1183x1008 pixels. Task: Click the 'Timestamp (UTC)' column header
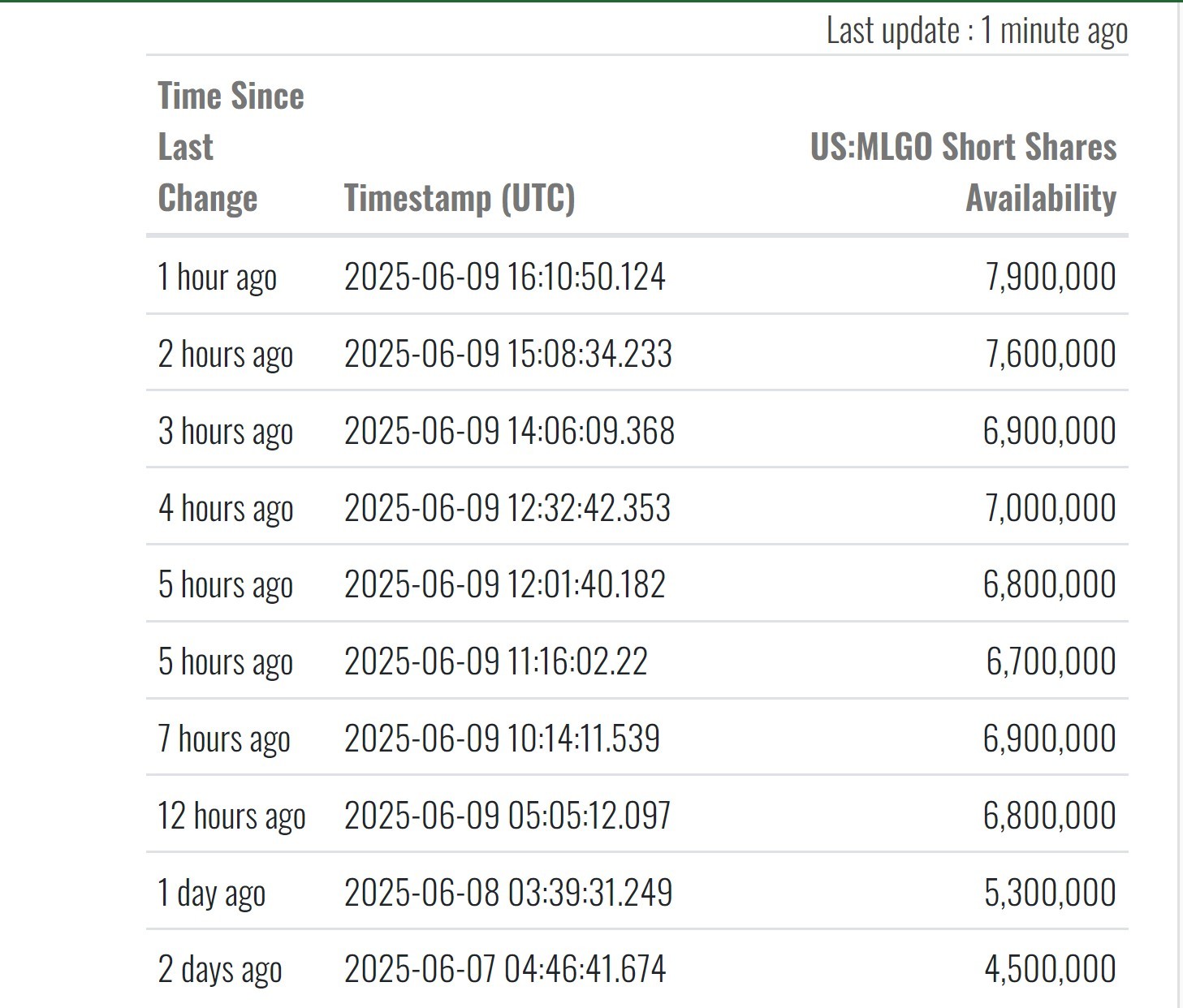point(460,198)
